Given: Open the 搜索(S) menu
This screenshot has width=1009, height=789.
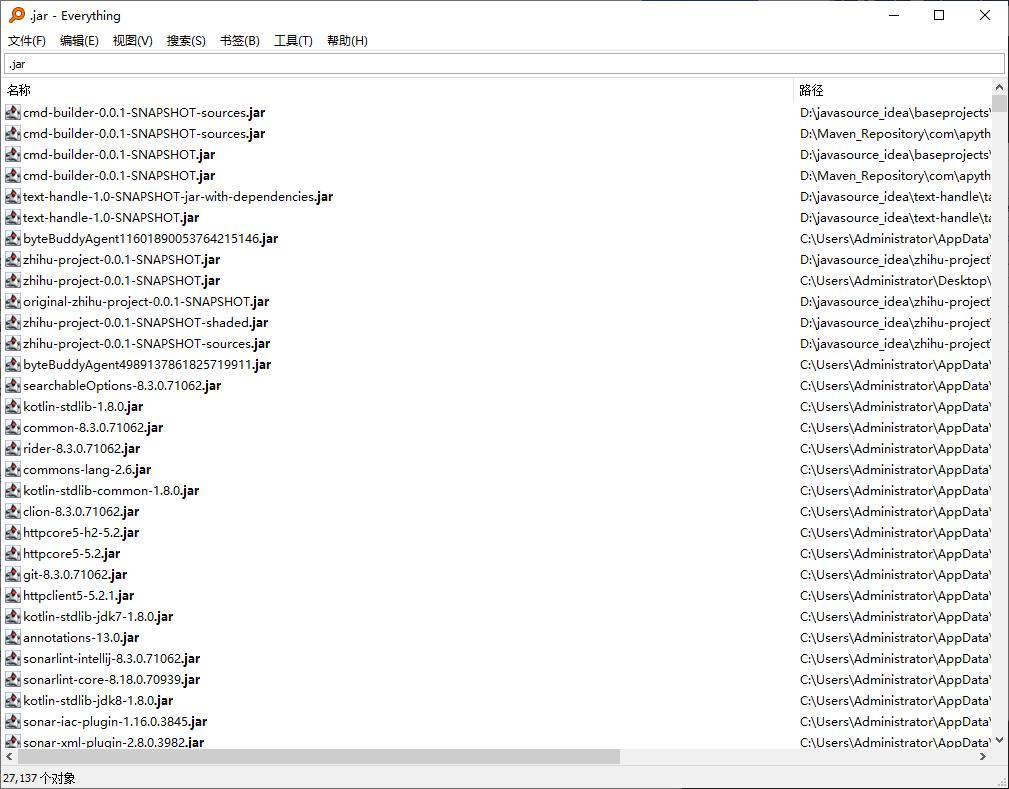Looking at the screenshot, I should click(186, 41).
